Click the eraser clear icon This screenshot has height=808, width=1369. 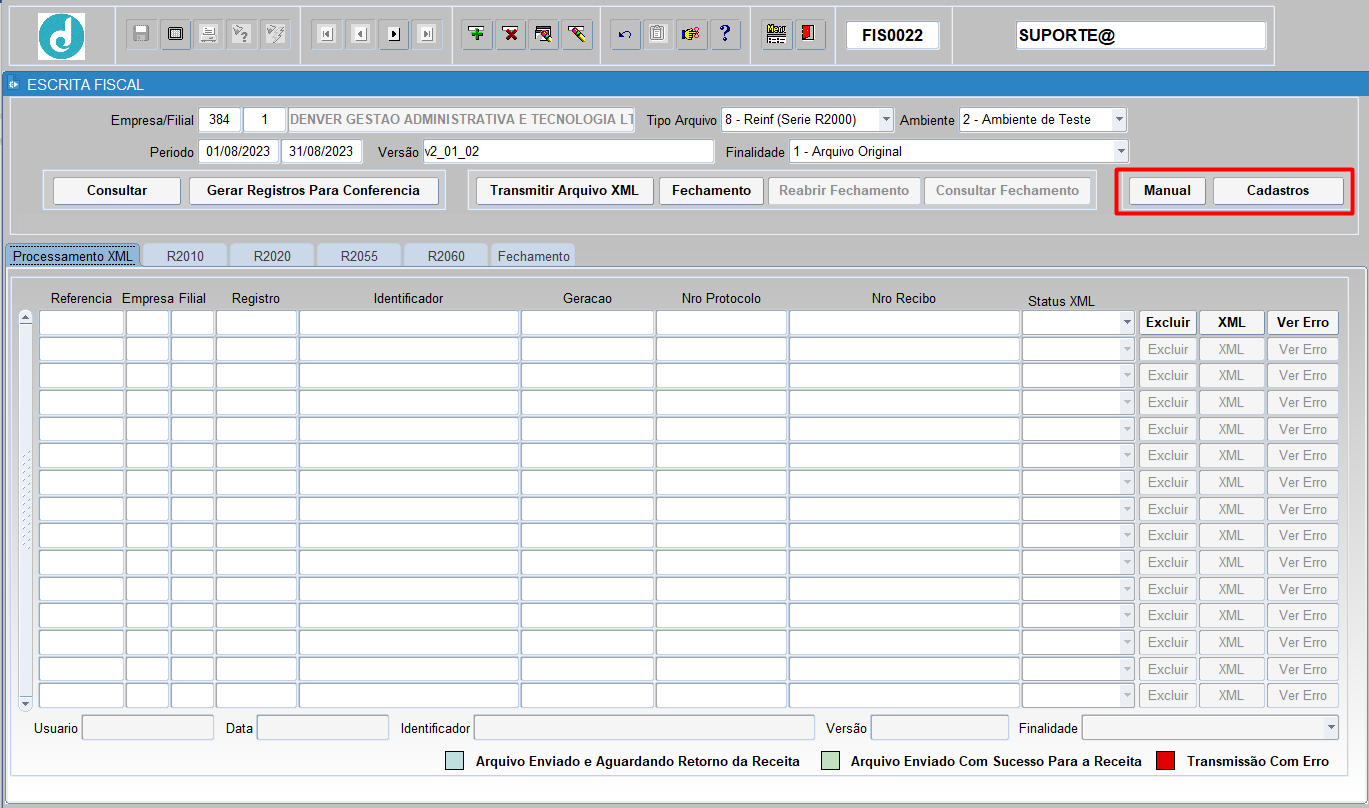point(577,34)
